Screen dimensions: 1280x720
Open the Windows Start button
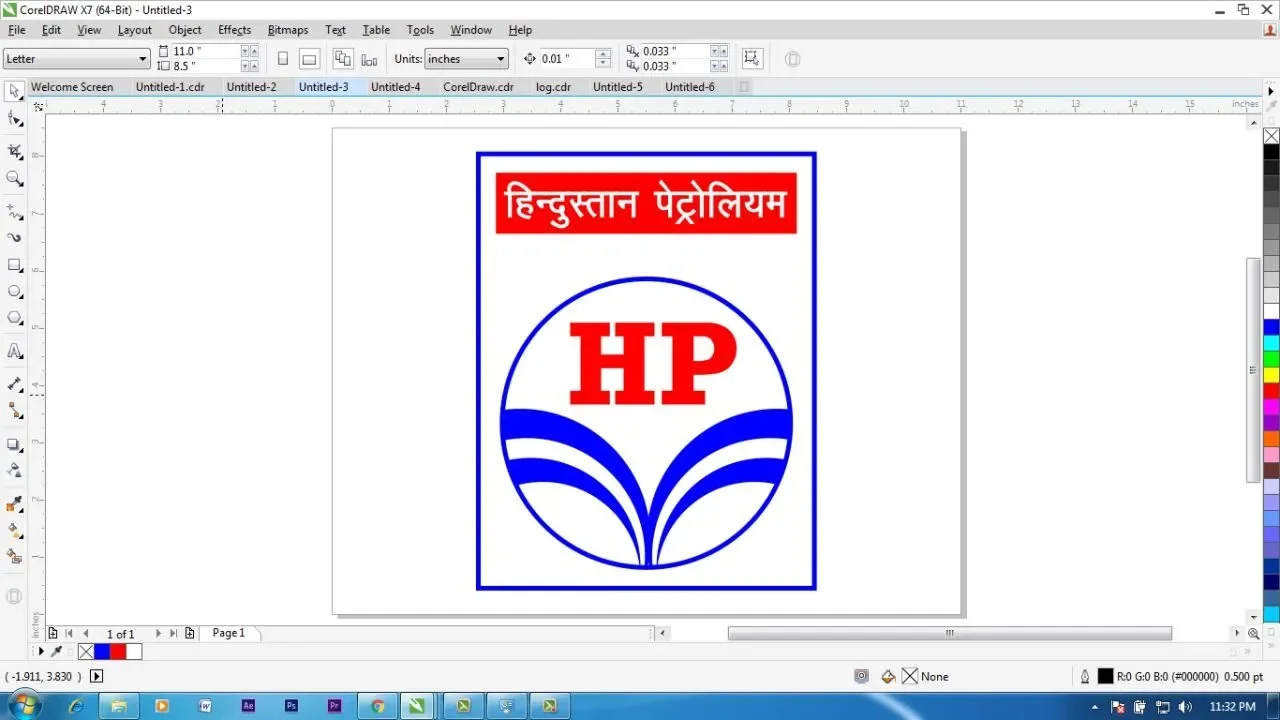(x=24, y=705)
